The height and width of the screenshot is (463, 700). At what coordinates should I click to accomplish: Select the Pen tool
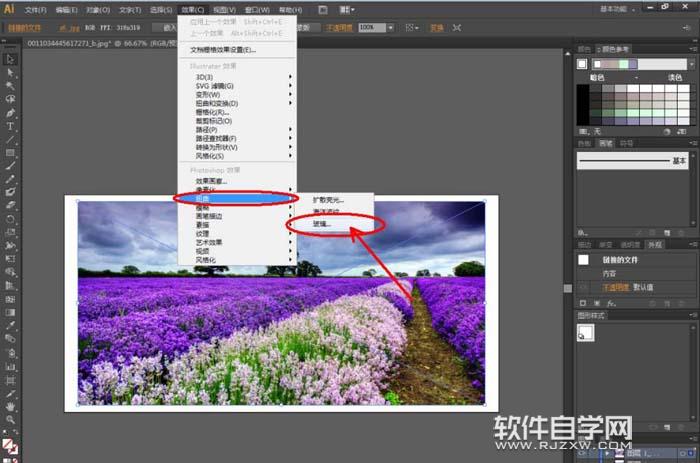click(10, 113)
